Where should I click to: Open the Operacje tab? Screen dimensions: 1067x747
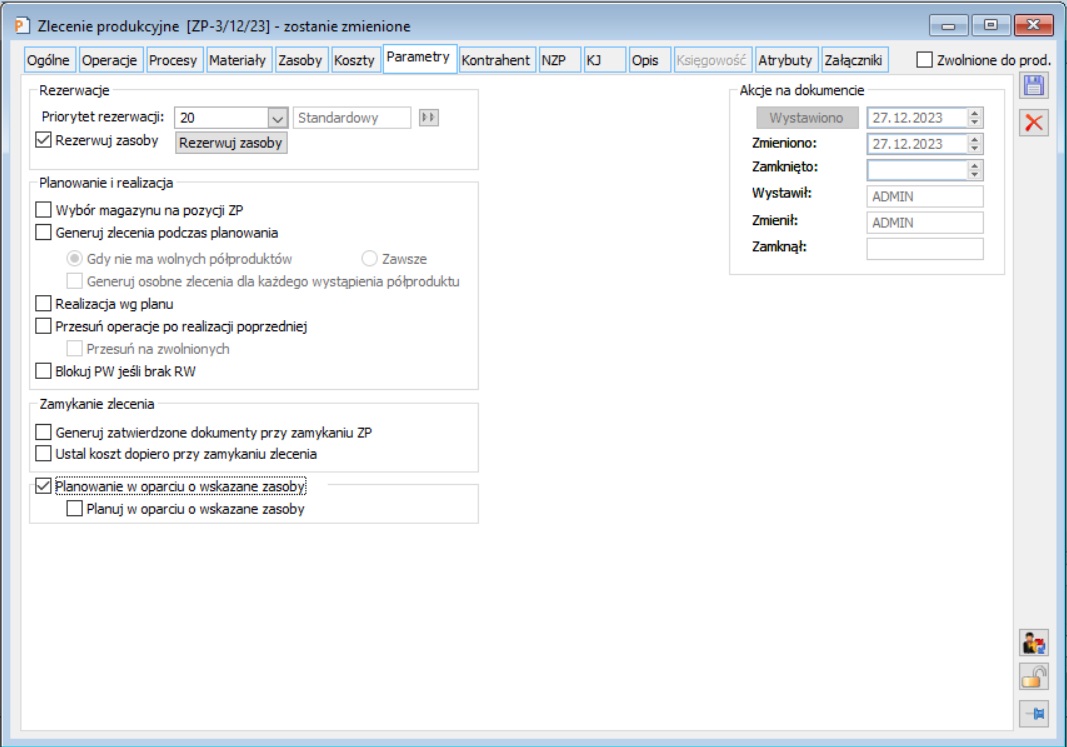pyautogui.click(x=110, y=60)
